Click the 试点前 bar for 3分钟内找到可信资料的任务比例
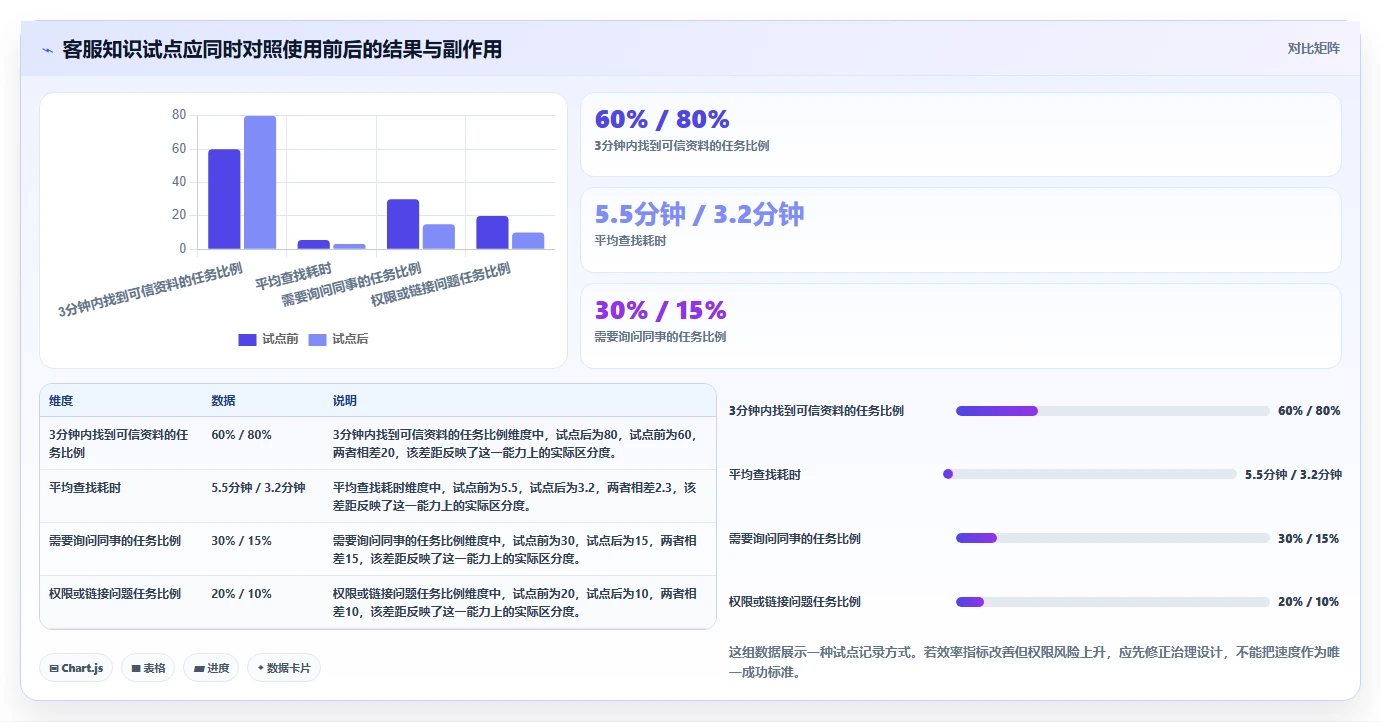The height and width of the screenshot is (722, 1381). [224, 199]
